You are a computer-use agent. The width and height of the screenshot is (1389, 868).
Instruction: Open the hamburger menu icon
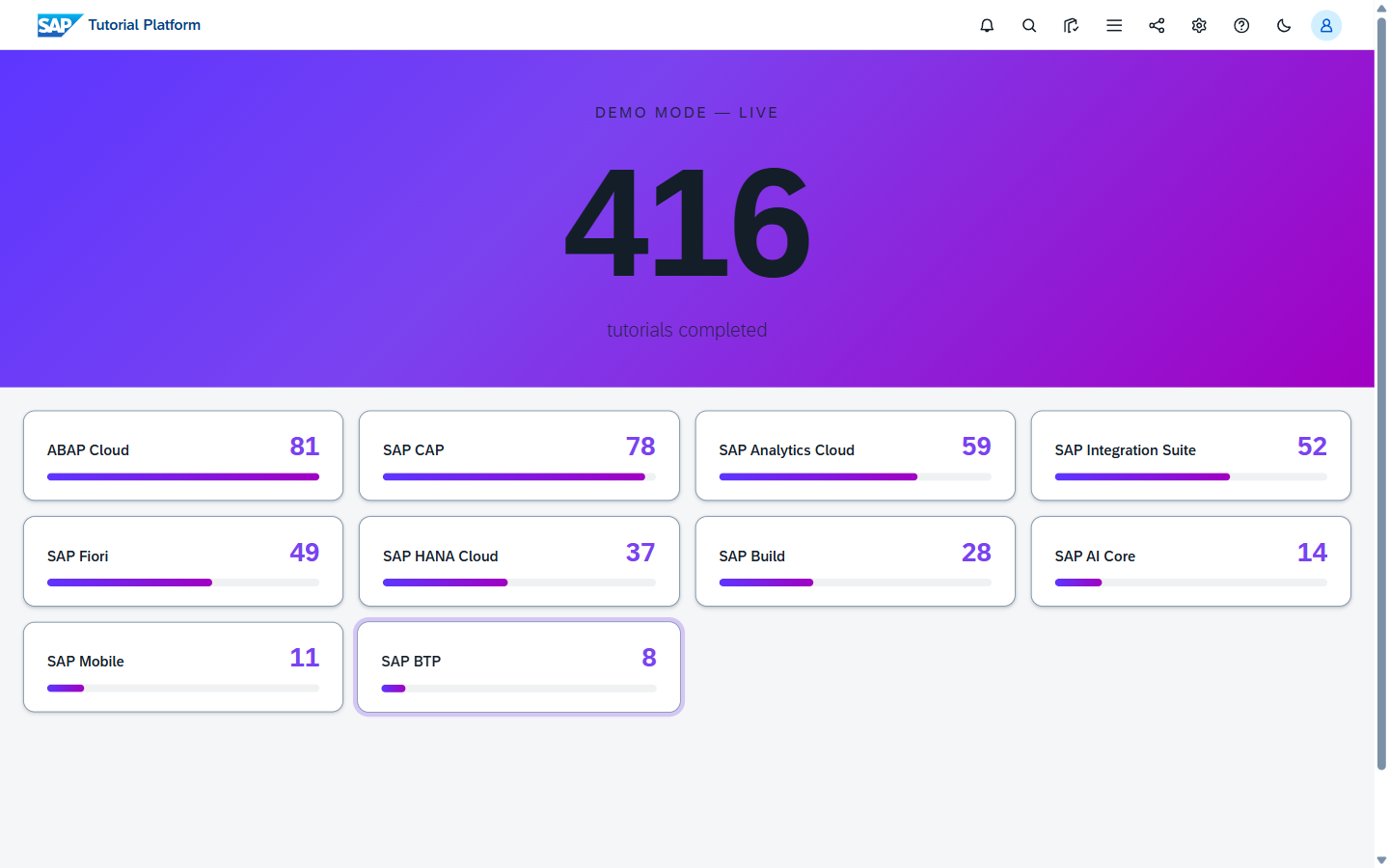1114,25
